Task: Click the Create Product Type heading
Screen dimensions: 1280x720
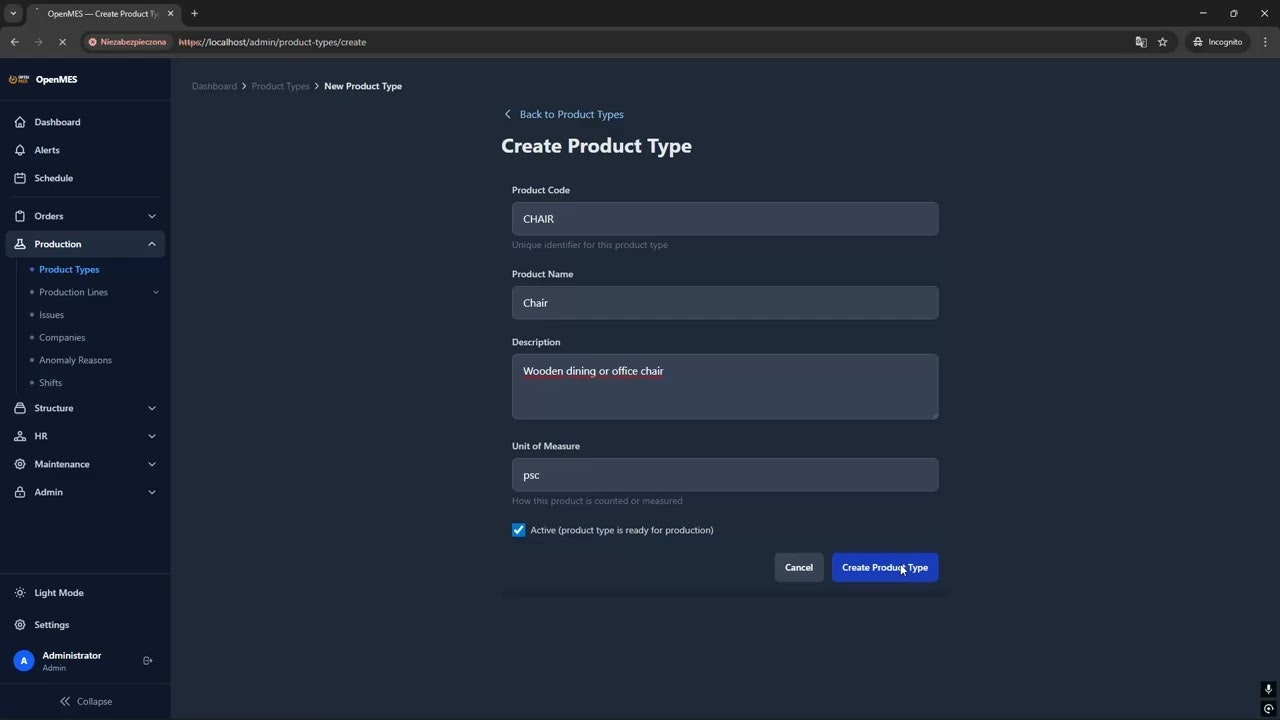Action: point(596,146)
